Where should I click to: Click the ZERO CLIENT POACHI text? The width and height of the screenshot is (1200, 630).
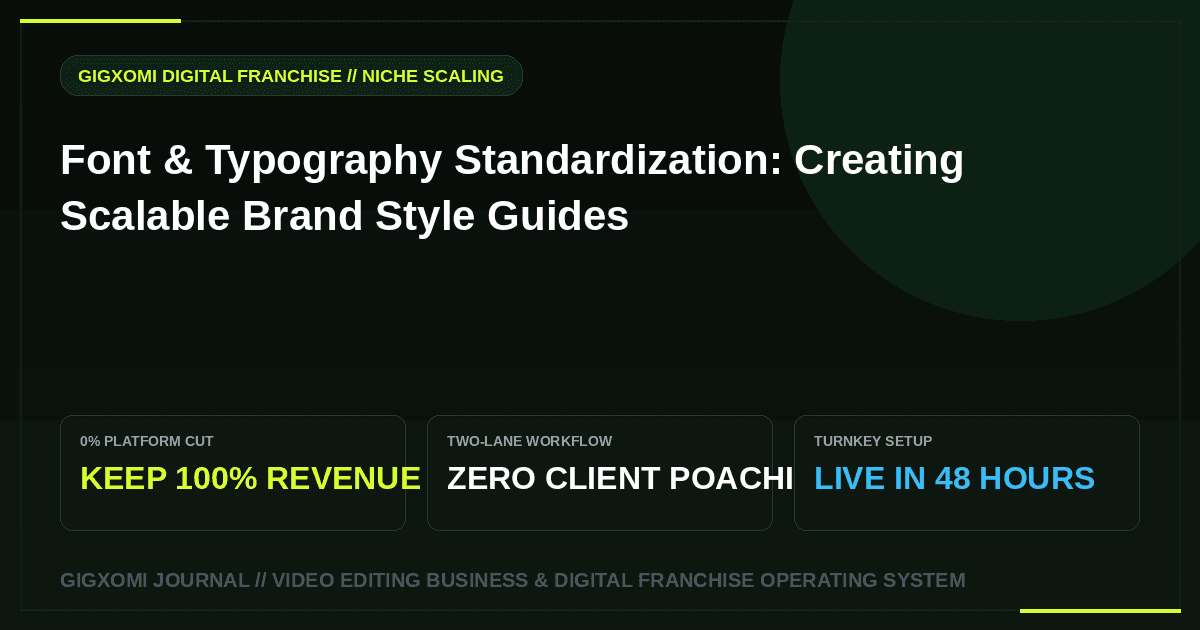[x=620, y=478]
